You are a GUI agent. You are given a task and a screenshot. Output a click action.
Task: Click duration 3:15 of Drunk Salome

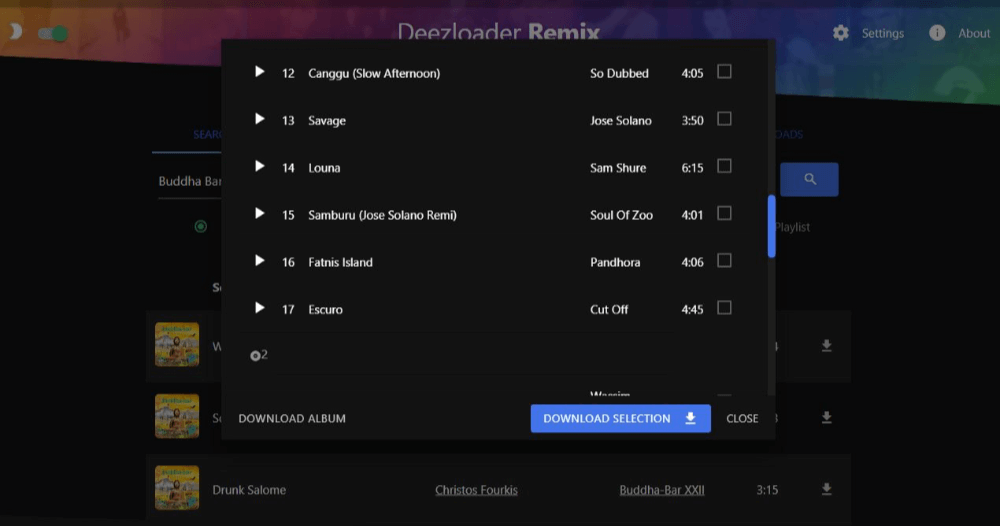click(x=767, y=490)
